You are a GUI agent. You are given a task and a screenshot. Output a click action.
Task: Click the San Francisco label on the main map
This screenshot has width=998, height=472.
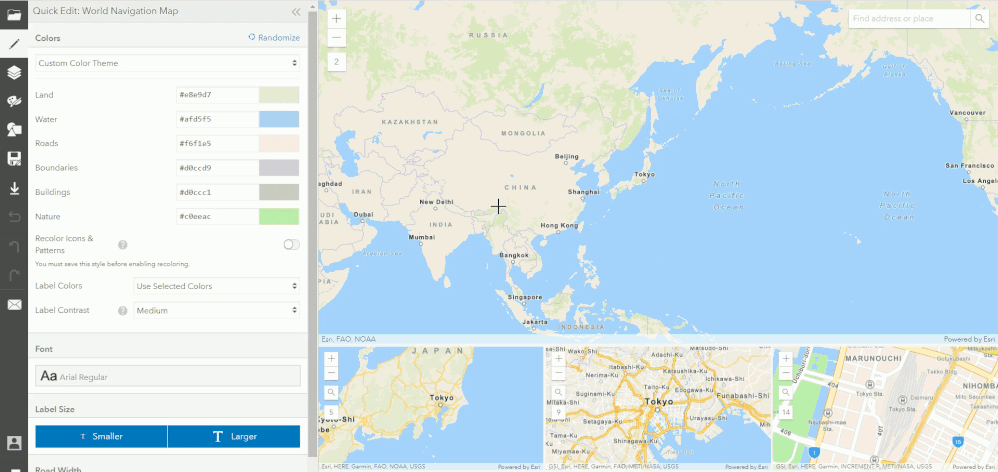969,165
